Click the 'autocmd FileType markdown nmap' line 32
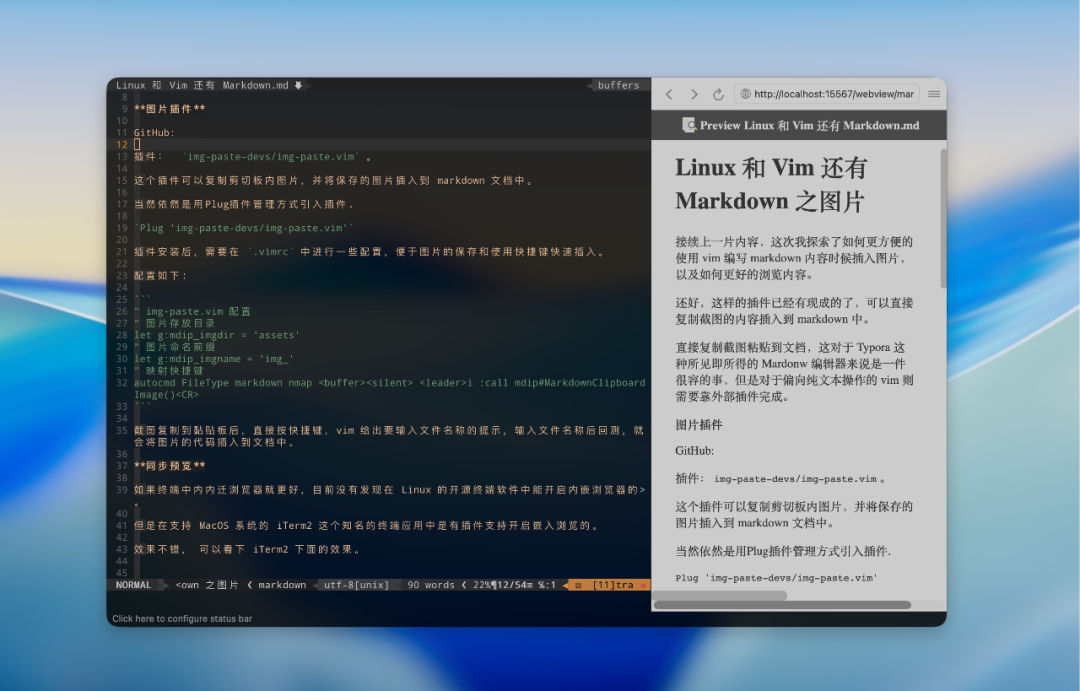1080x691 pixels. (x=389, y=389)
